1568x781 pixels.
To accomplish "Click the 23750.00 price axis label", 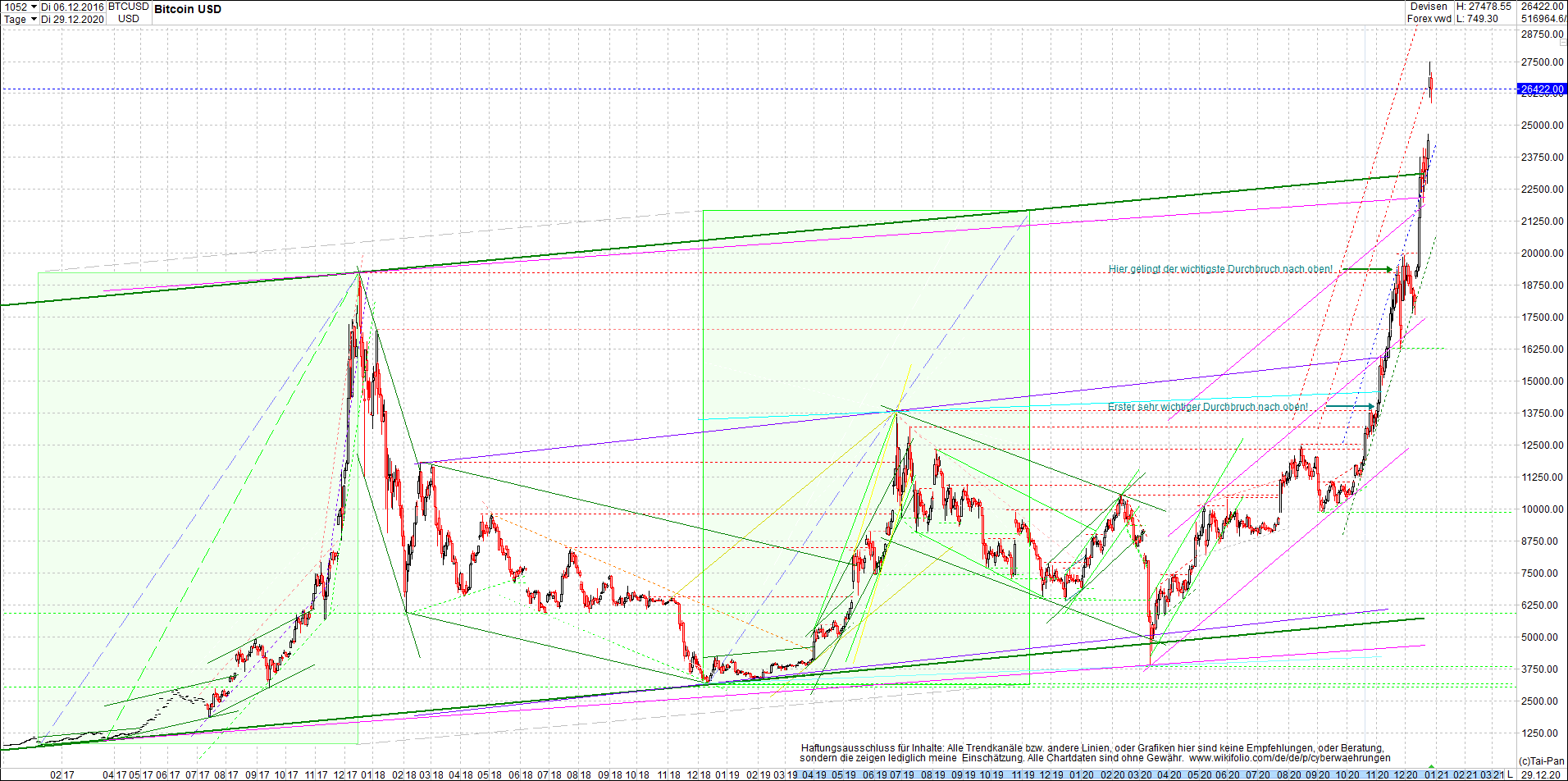I will point(1543,158).
